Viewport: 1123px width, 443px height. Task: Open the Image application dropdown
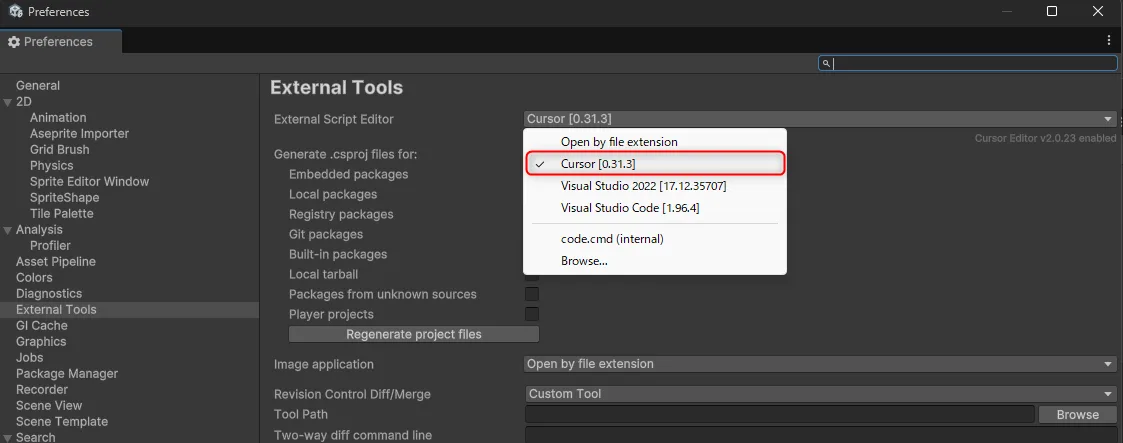coord(820,364)
